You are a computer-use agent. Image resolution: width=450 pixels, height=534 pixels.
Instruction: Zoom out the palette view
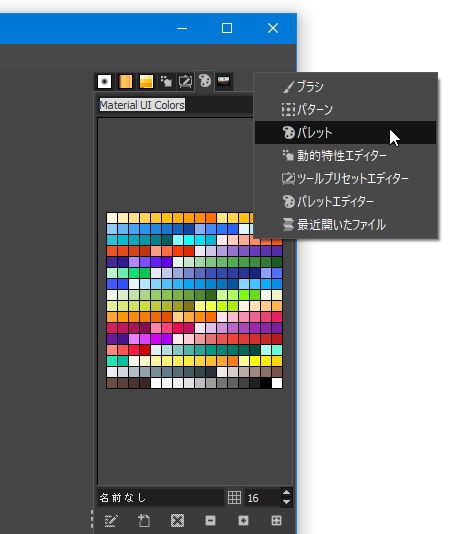[210, 520]
